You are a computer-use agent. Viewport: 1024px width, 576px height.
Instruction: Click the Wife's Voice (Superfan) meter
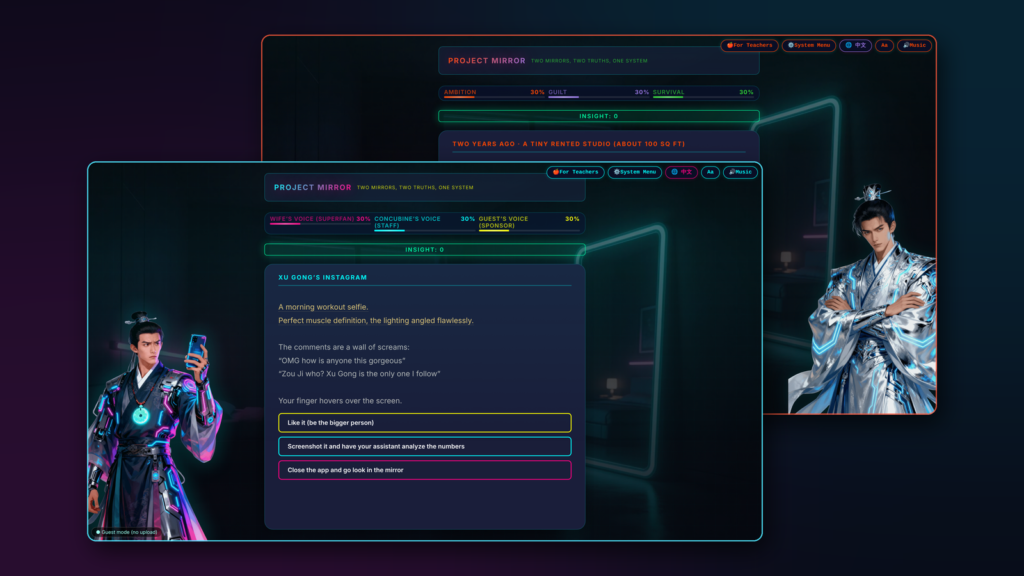pos(320,221)
